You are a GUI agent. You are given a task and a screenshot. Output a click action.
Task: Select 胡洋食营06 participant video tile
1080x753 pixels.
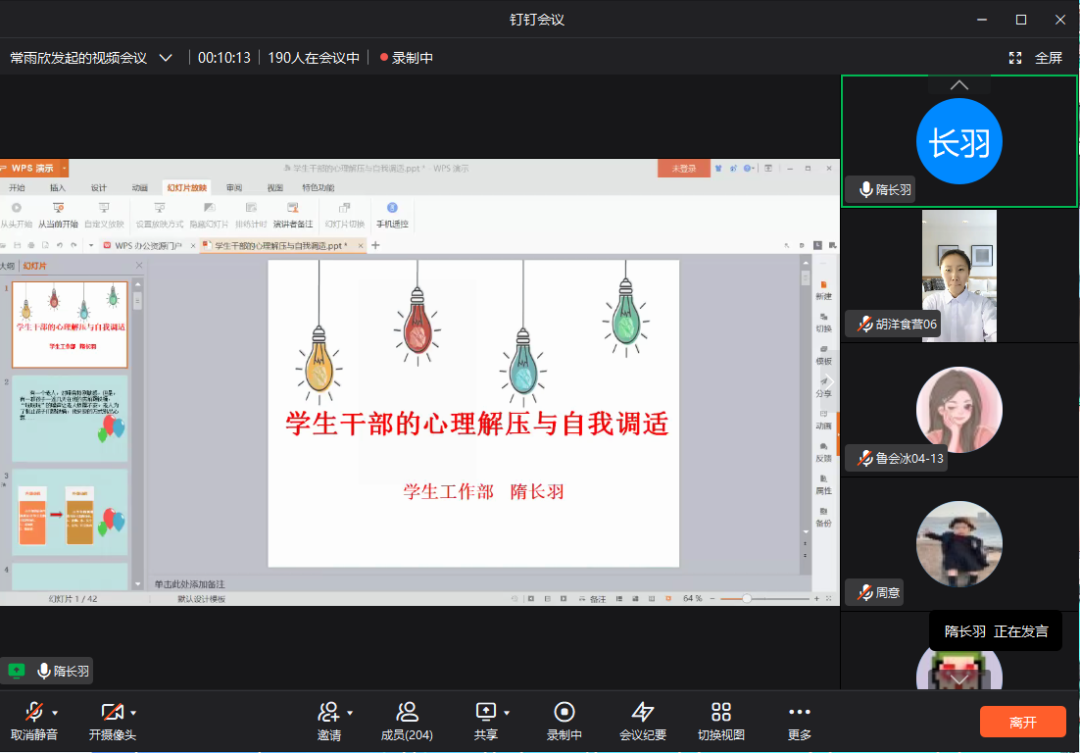coord(958,275)
